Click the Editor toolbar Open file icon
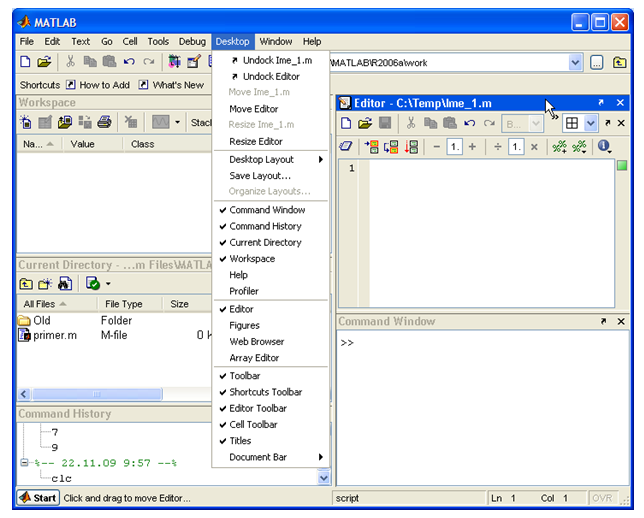 pyautogui.click(x=365, y=123)
